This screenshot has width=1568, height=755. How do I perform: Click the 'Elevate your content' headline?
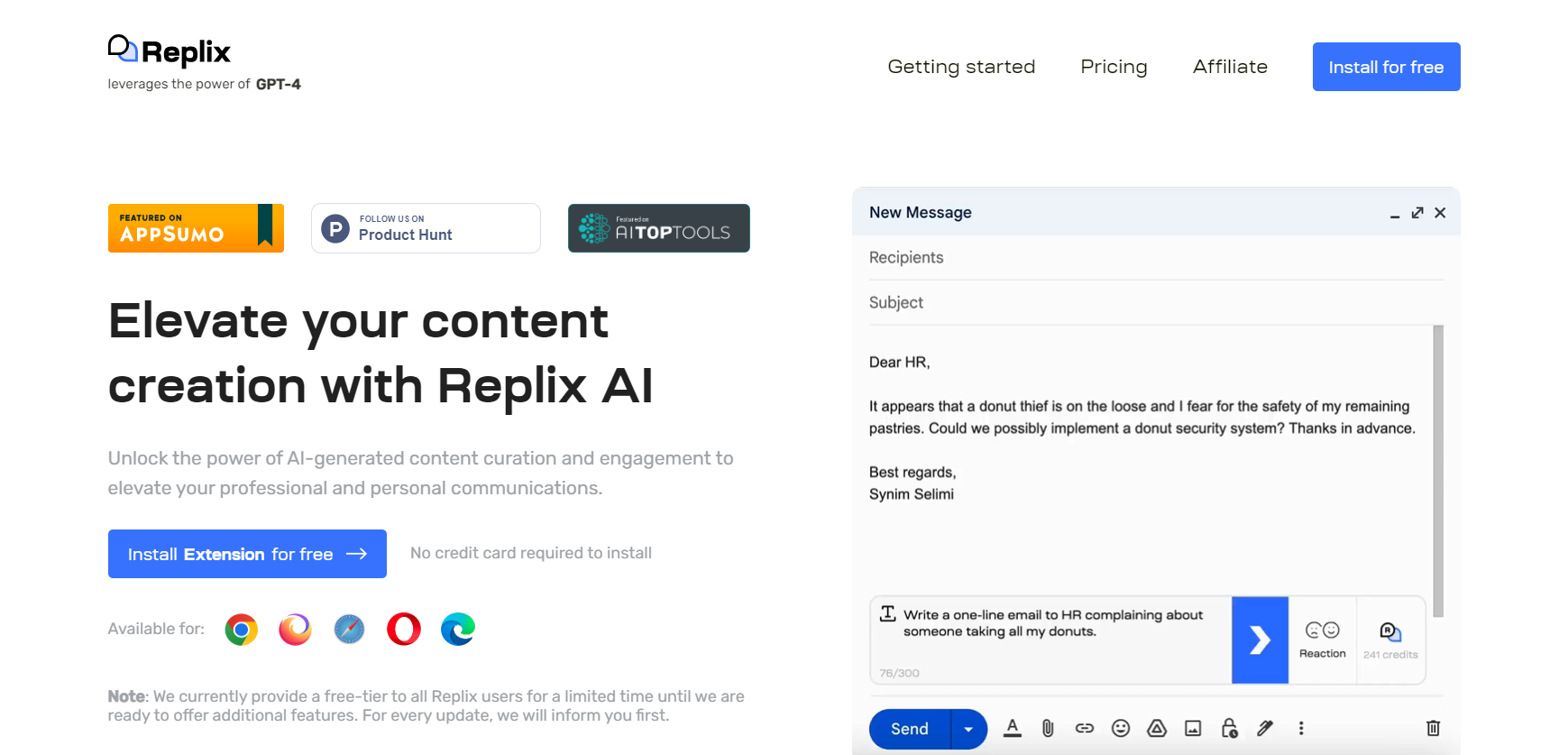point(381,353)
